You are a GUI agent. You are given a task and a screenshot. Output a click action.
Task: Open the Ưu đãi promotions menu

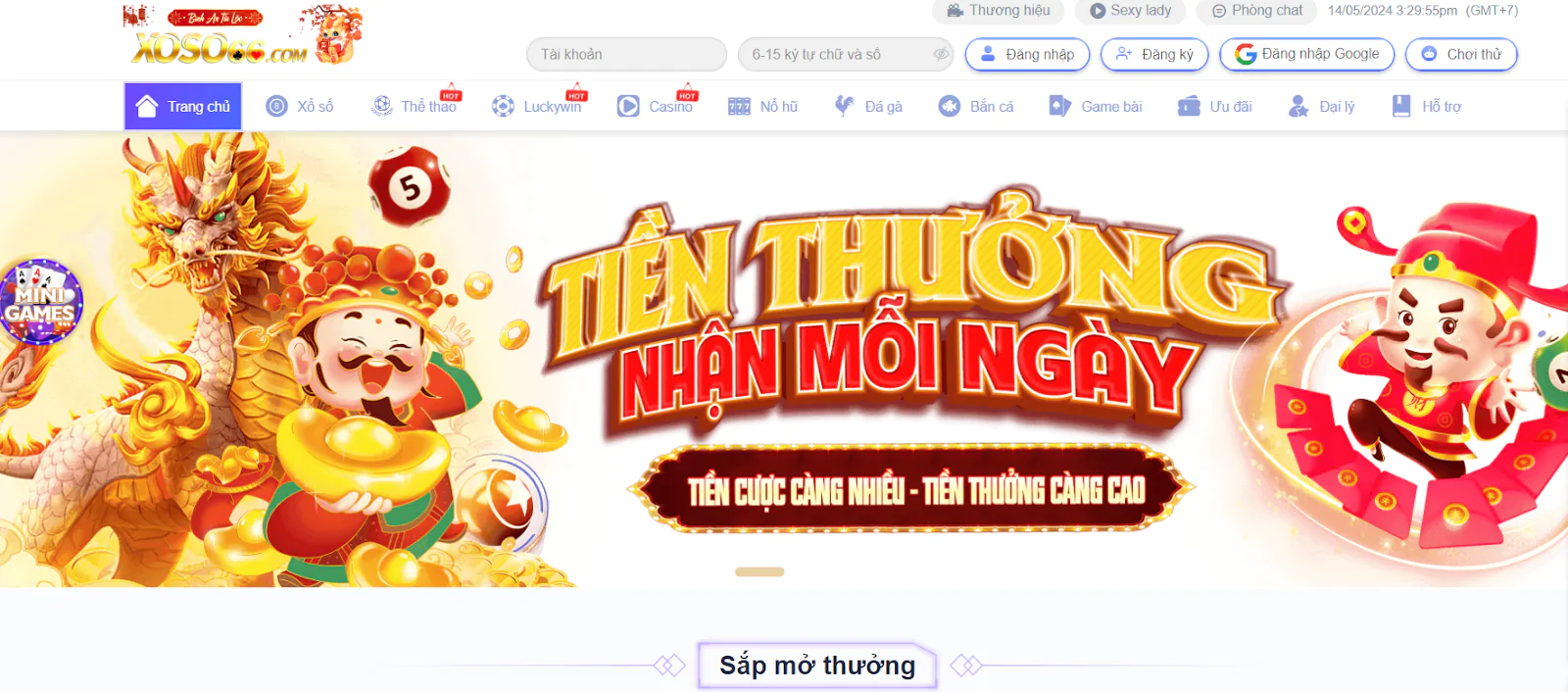(1215, 106)
